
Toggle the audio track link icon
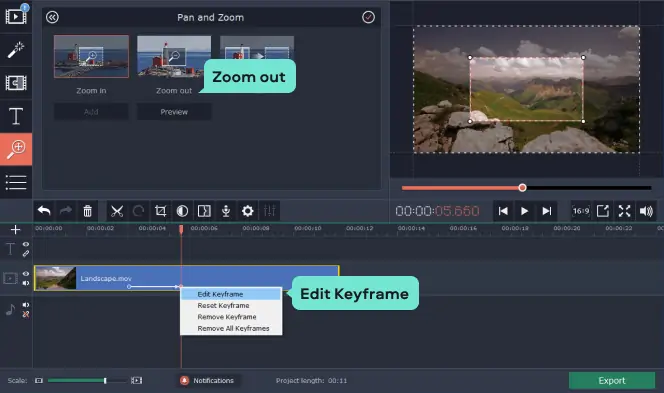click(26, 314)
